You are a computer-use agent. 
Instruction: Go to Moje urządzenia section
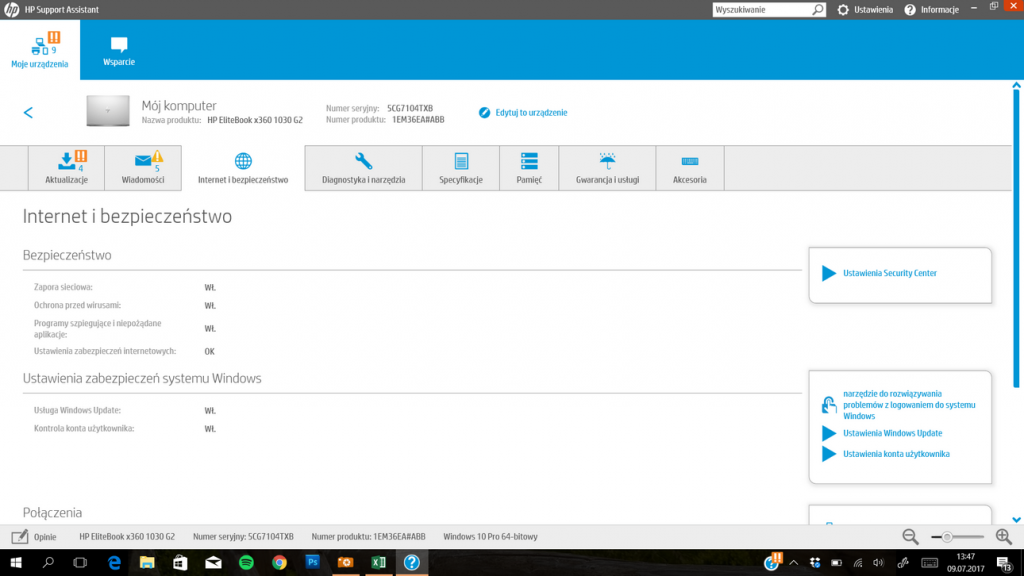pos(40,51)
